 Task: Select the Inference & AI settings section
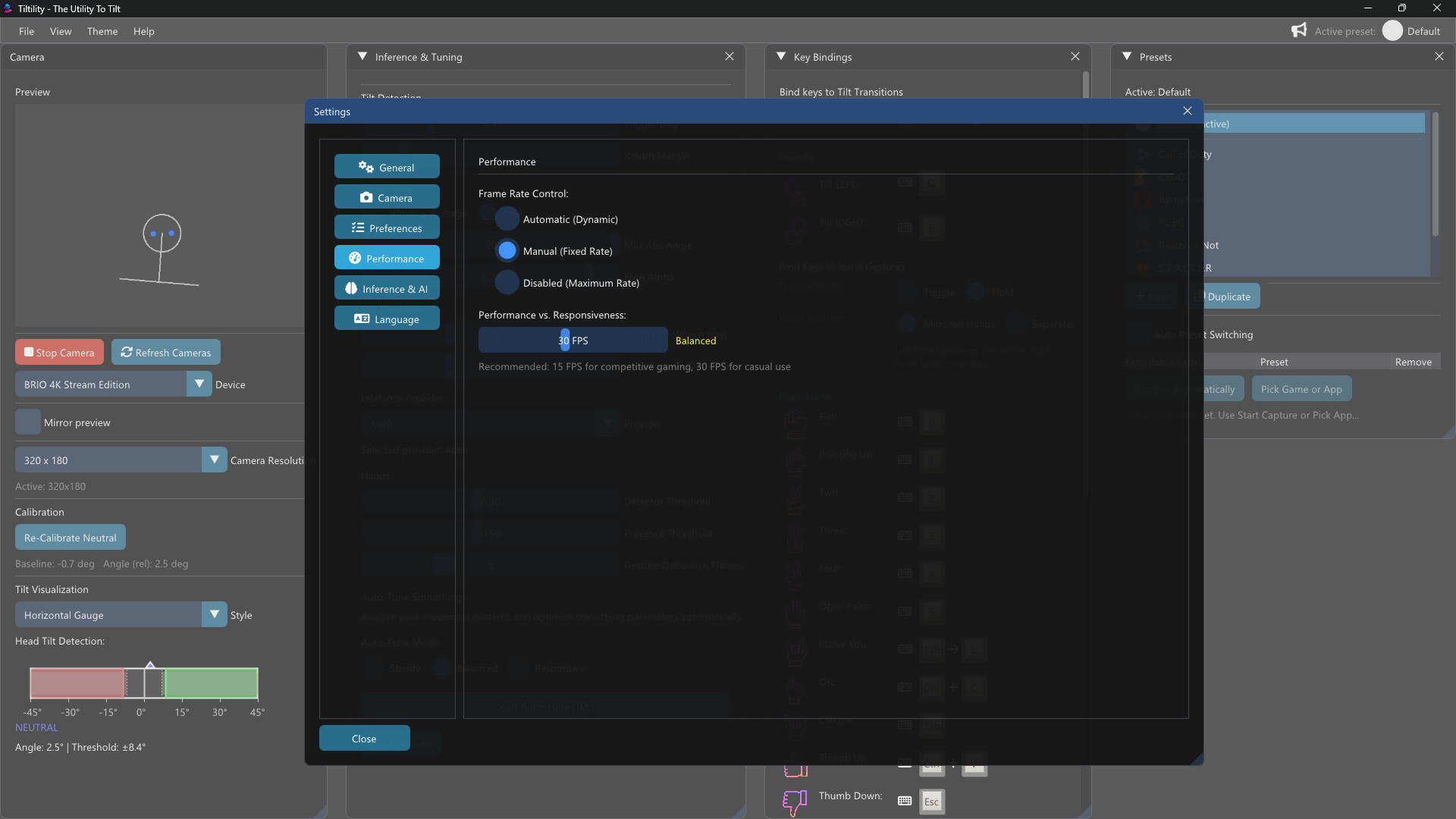387,287
